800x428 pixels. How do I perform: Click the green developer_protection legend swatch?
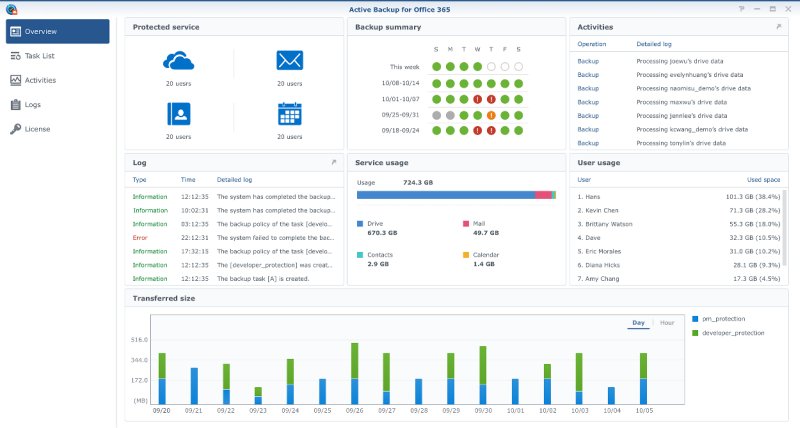pyautogui.click(x=696, y=332)
